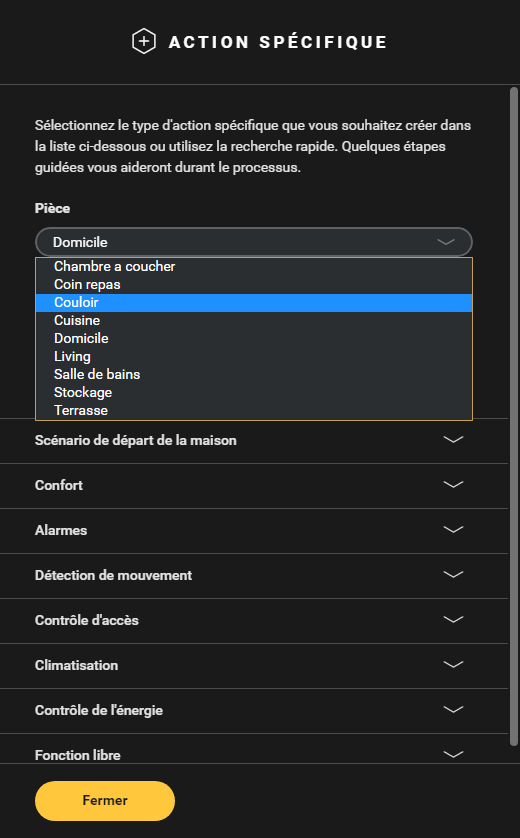
Task: Expand Contrôle de l'énergie section
Action: tap(254, 710)
